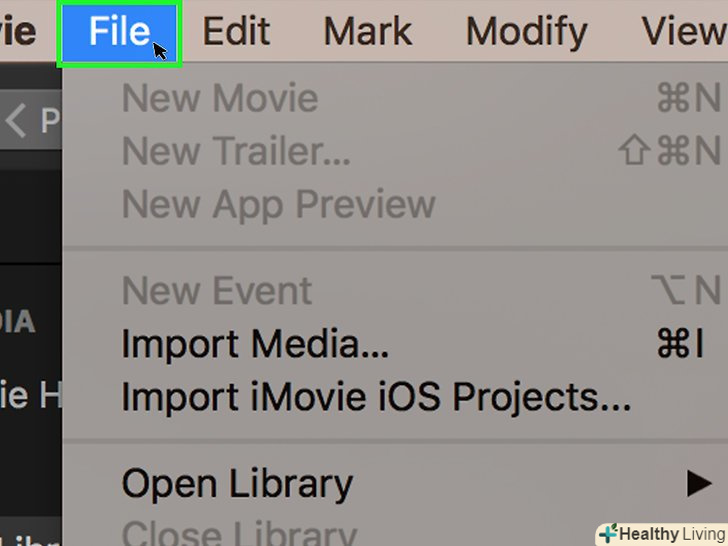Click the MEDIA sidebar section header
The image size is (728, 546).
pyautogui.click(x=18, y=322)
